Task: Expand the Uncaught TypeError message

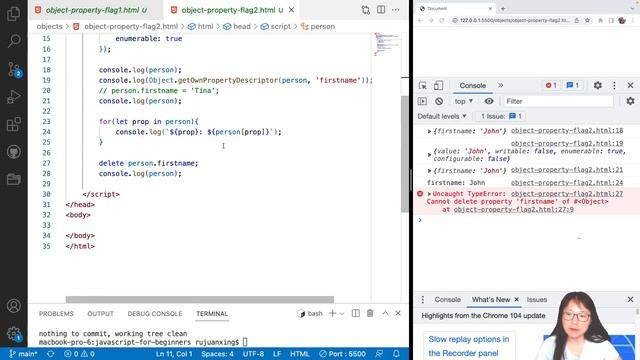Action: point(429,194)
